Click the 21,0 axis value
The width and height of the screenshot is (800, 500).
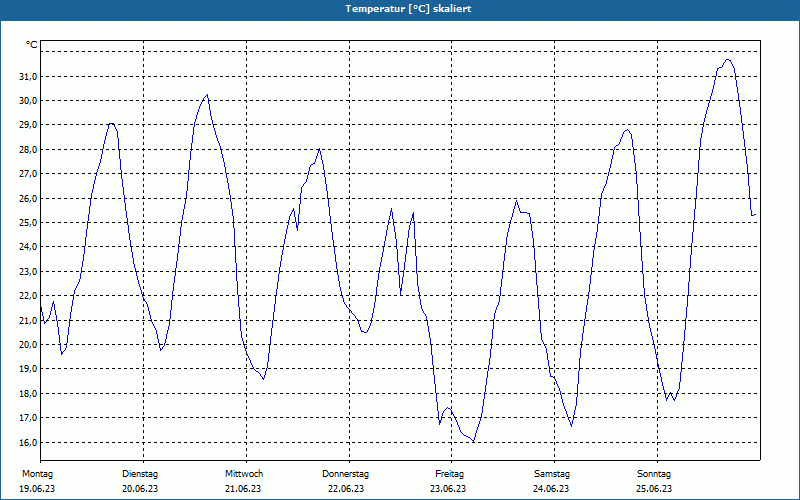click(28, 320)
